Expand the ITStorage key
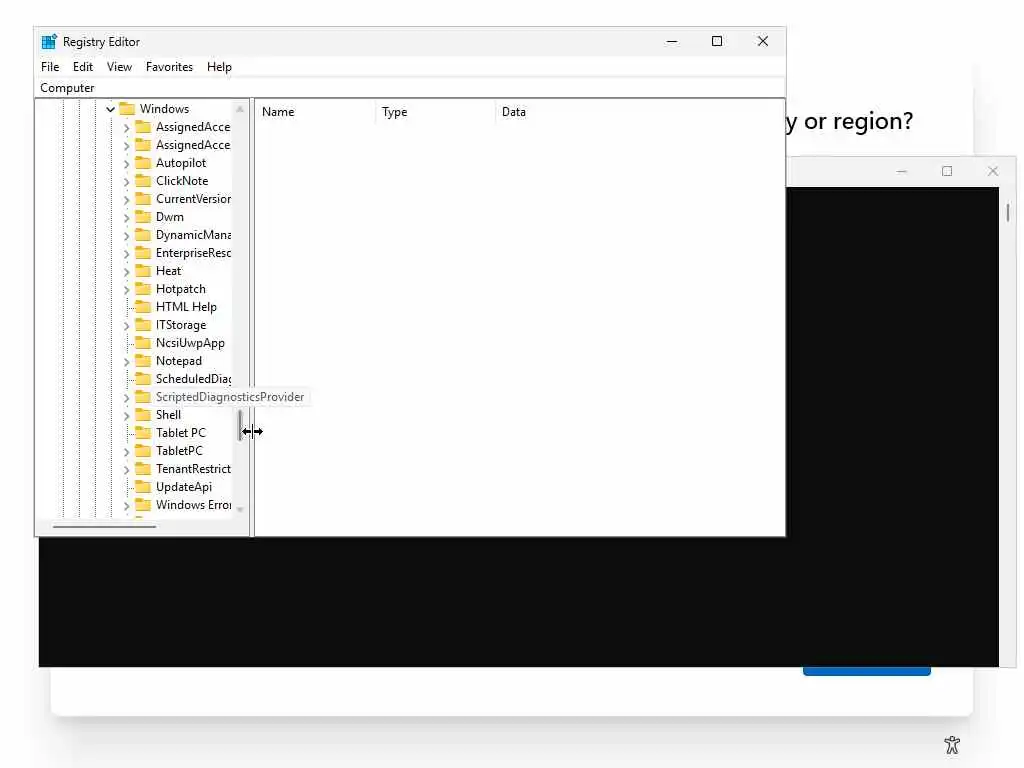The image size is (1024, 768). 127,325
